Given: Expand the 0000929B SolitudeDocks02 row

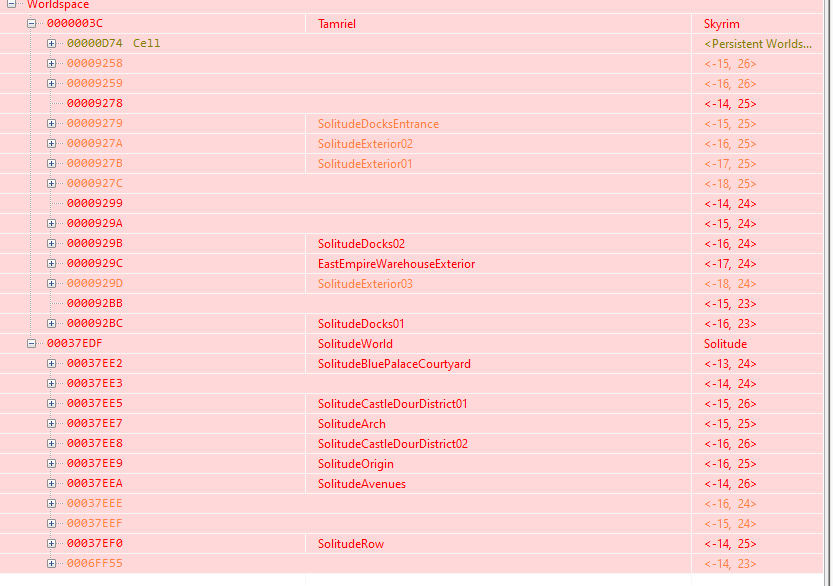Looking at the screenshot, I should pos(52,243).
